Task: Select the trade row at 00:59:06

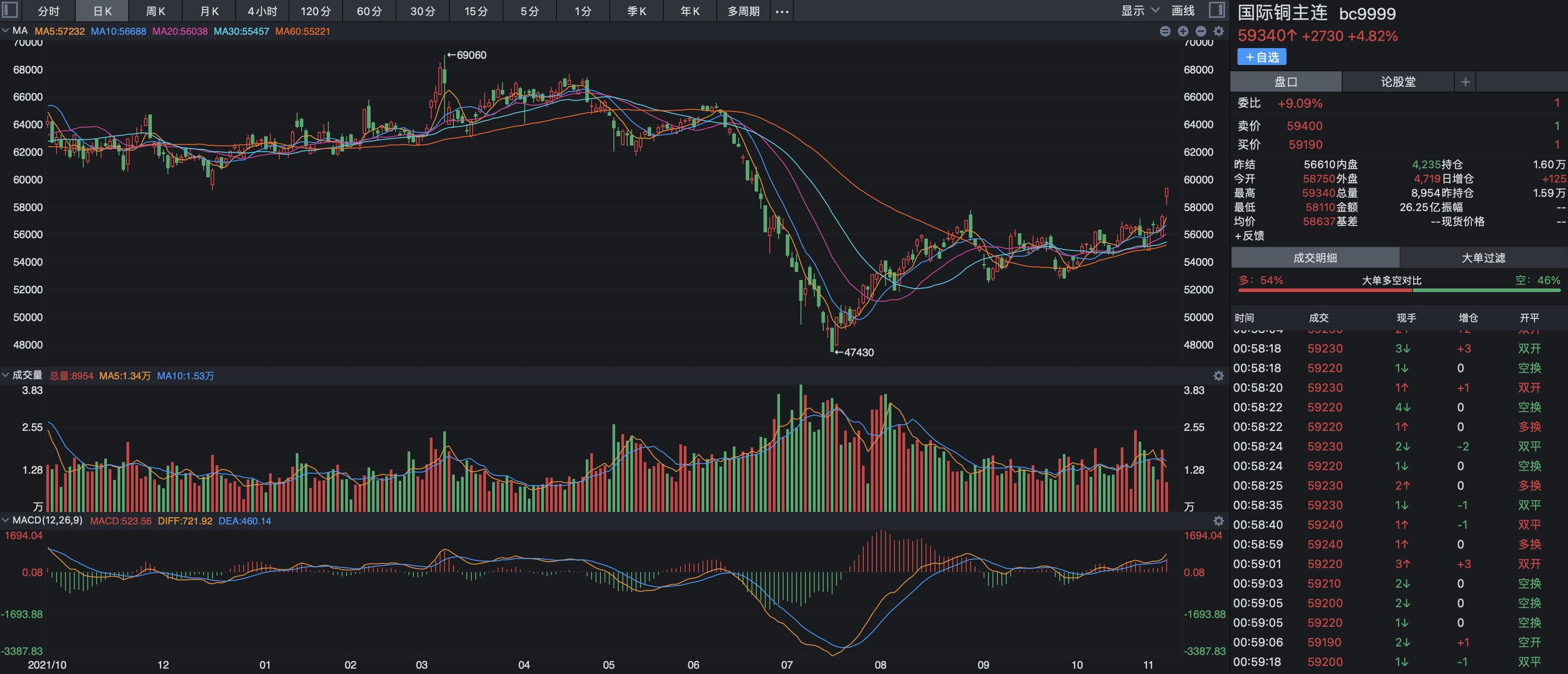Action: coord(1399,642)
